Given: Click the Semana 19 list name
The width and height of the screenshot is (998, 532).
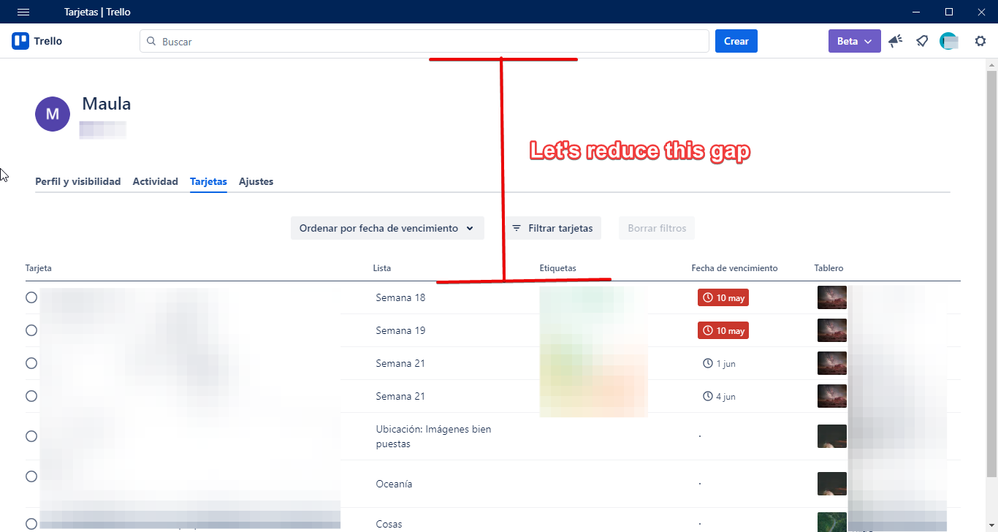Looking at the screenshot, I should [x=400, y=330].
